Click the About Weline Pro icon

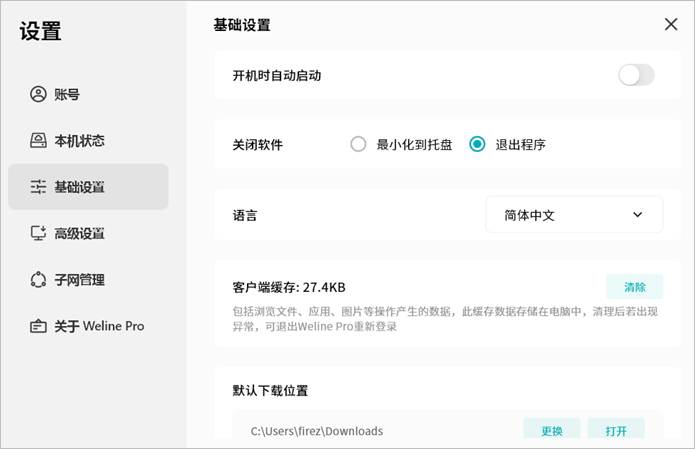click(39, 326)
